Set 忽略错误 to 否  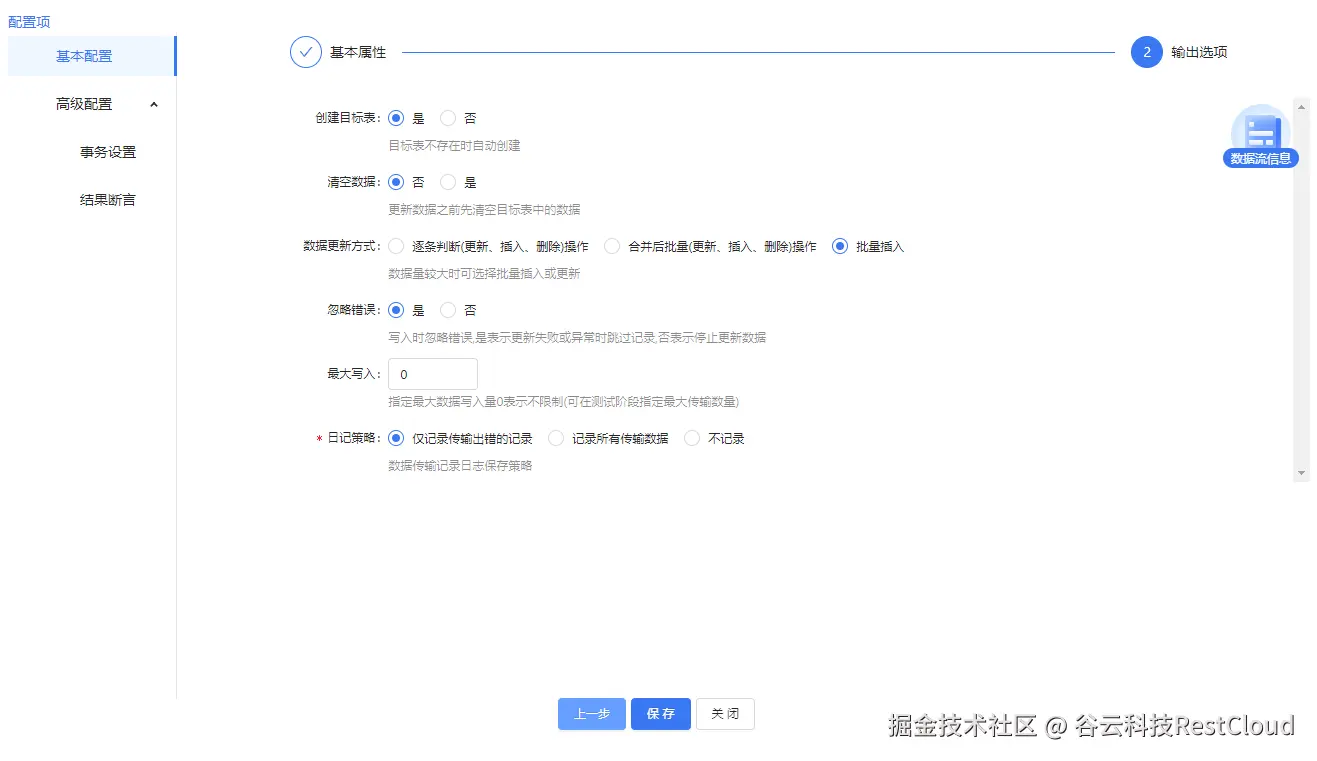click(x=447, y=309)
